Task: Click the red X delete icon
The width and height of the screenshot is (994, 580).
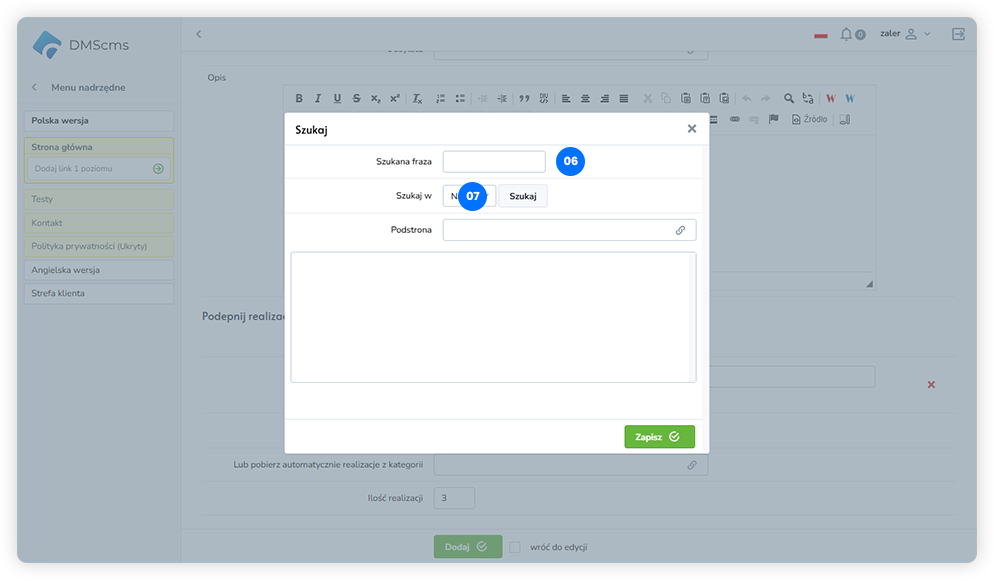Action: coord(931,384)
